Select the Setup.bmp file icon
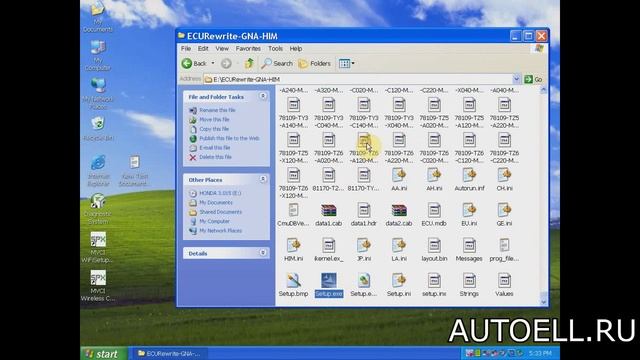 click(x=293, y=281)
